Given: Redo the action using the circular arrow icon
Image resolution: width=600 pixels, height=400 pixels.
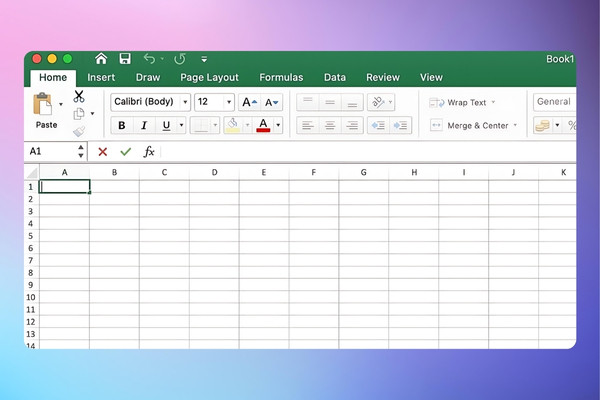Looking at the screenshot, I should pyautogui.click(x=179, y=59).
